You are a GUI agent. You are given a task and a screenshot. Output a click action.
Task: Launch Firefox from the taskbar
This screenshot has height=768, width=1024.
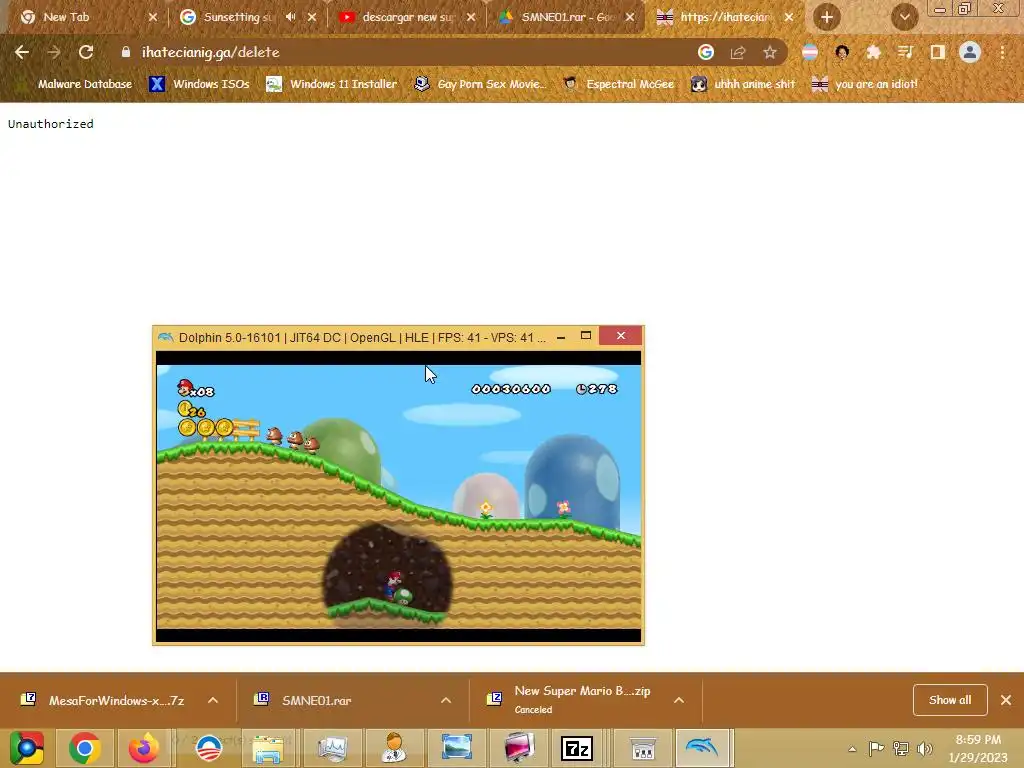coord(144,748)
